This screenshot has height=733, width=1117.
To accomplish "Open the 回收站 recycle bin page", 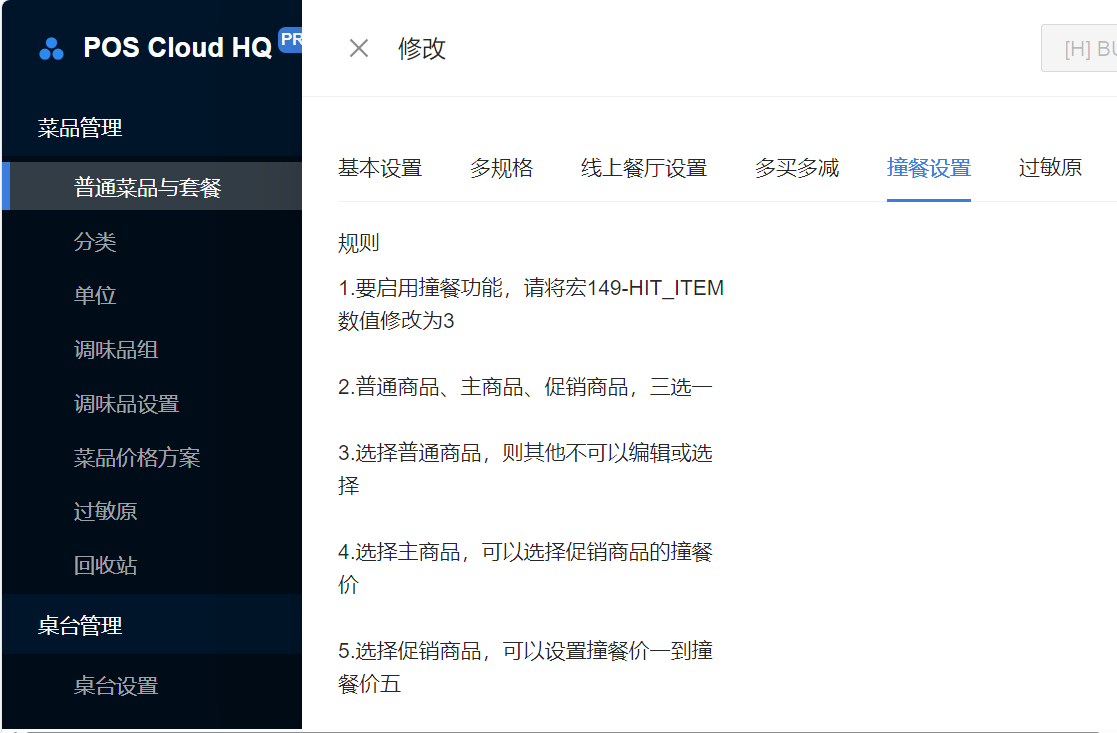I will pos(105,566).
